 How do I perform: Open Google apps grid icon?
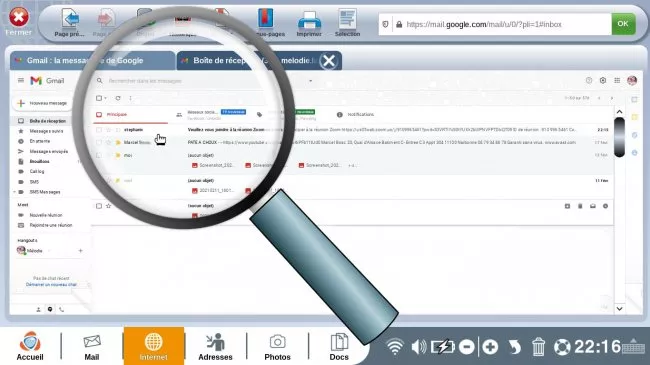(617, 80)
